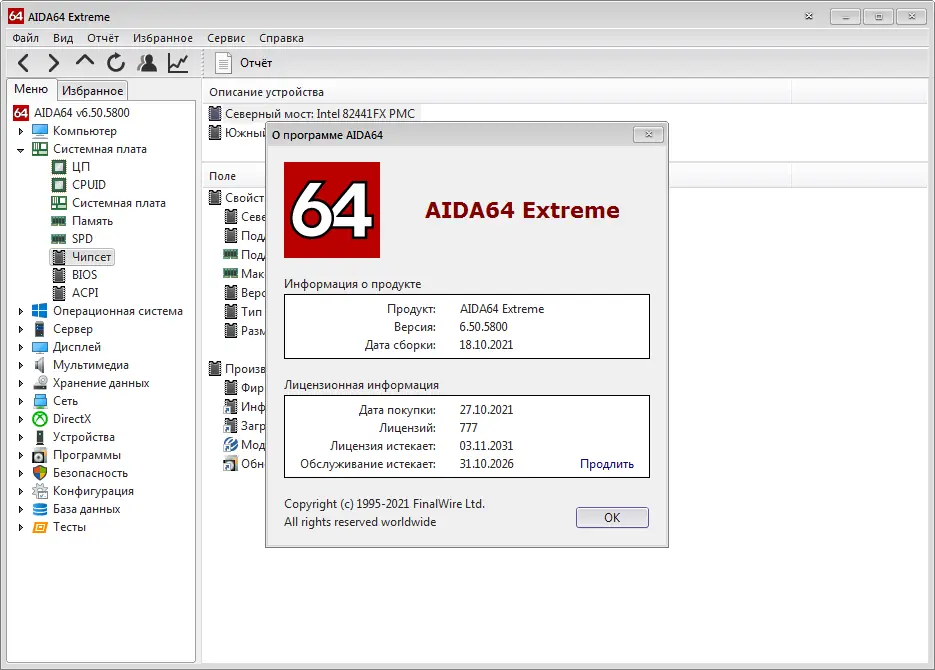Click the refresh toolbar icon
Screen dimensions: 935x670
(116, 62)
